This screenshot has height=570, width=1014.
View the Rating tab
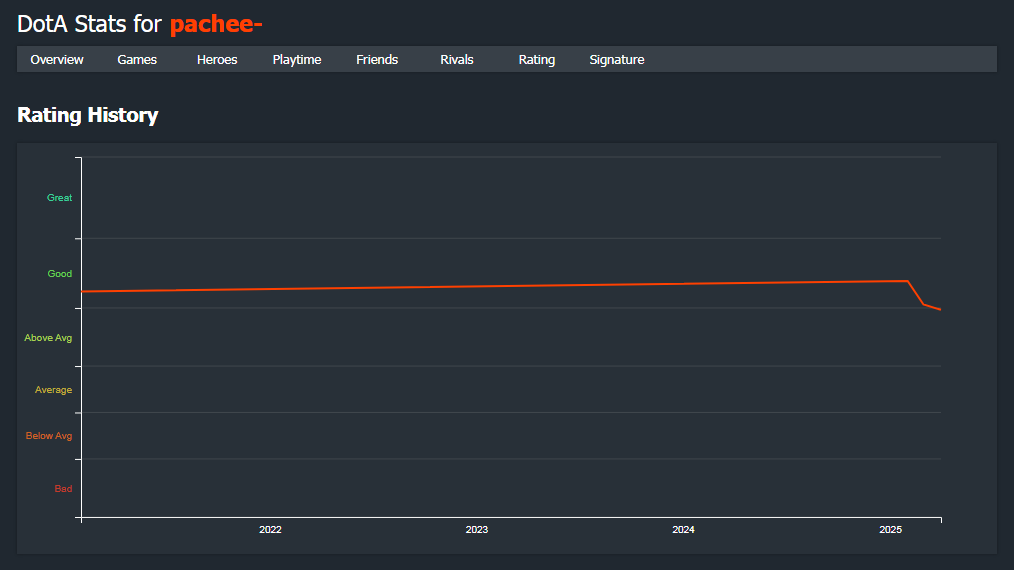(537, 60)
